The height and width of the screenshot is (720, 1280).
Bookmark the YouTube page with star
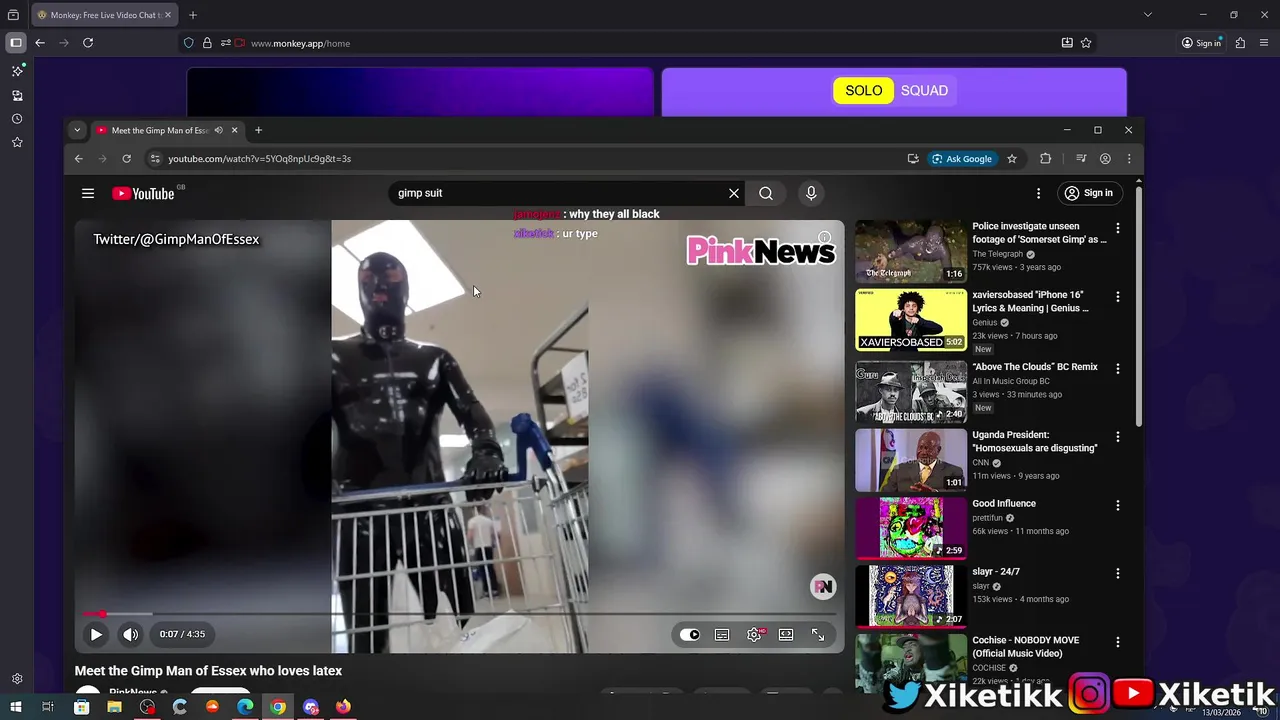(1012, 159)
